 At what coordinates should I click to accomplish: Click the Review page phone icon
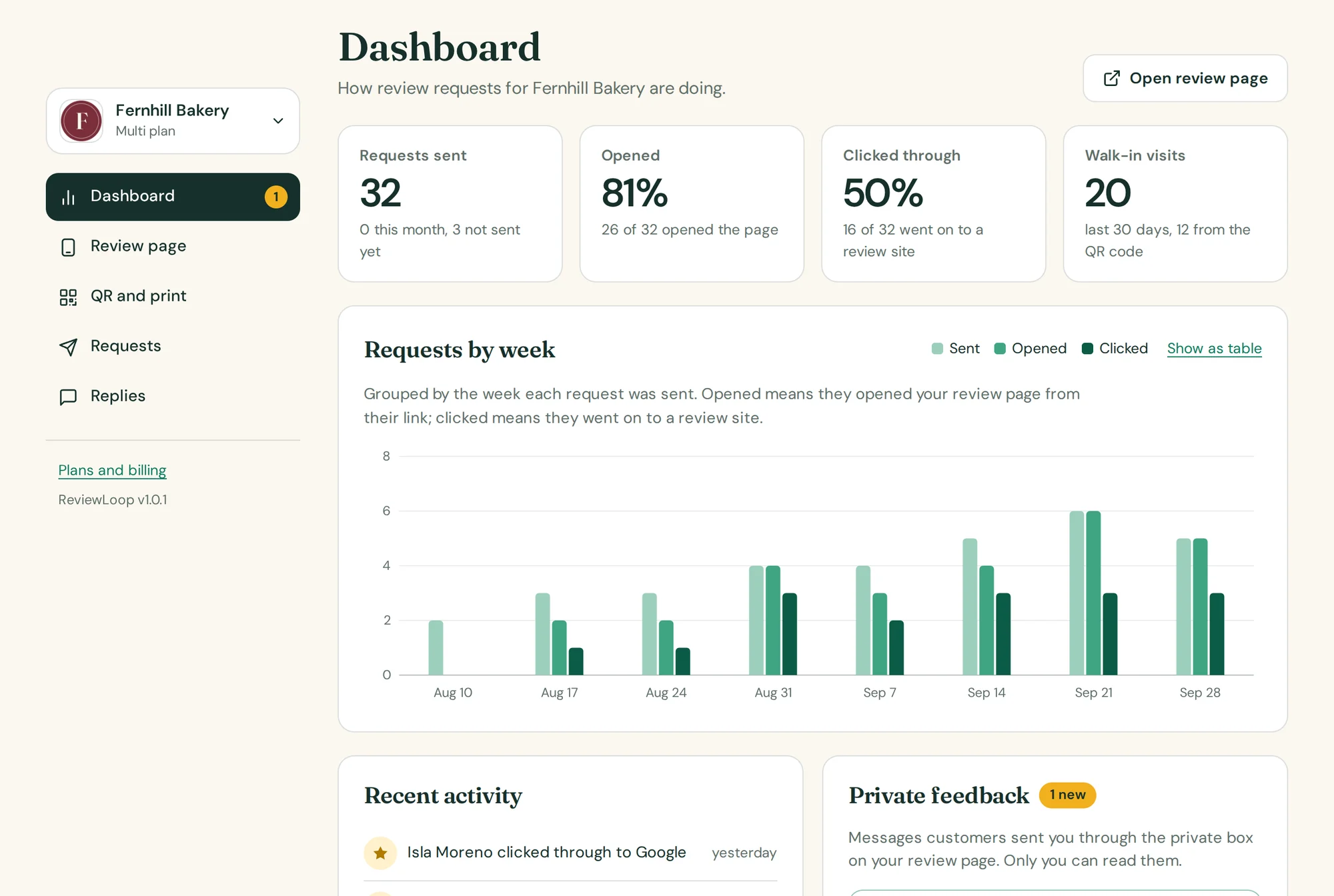68,247
